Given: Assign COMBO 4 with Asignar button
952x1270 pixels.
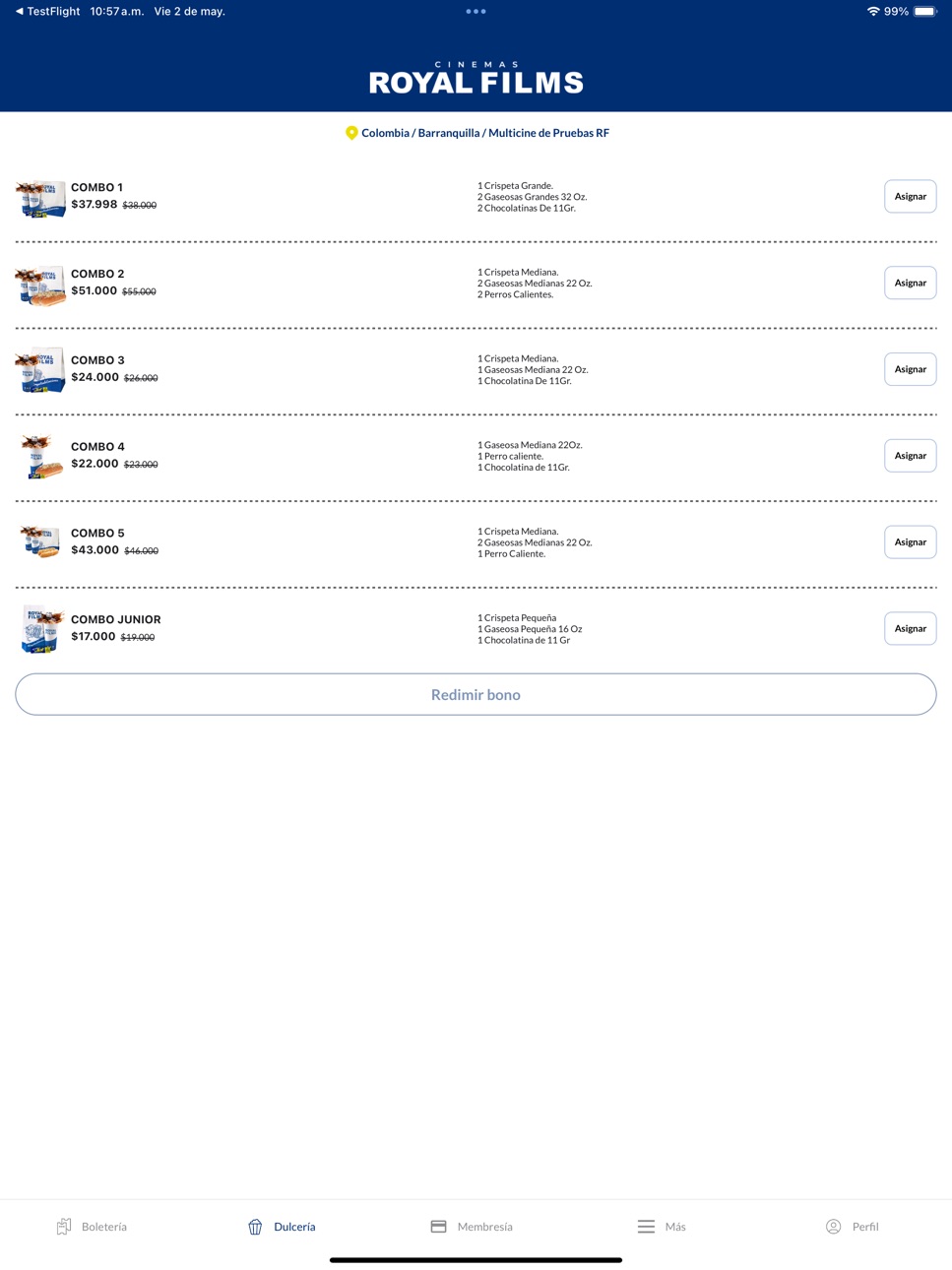Looking at the screenshot, I should pos(910,456).
